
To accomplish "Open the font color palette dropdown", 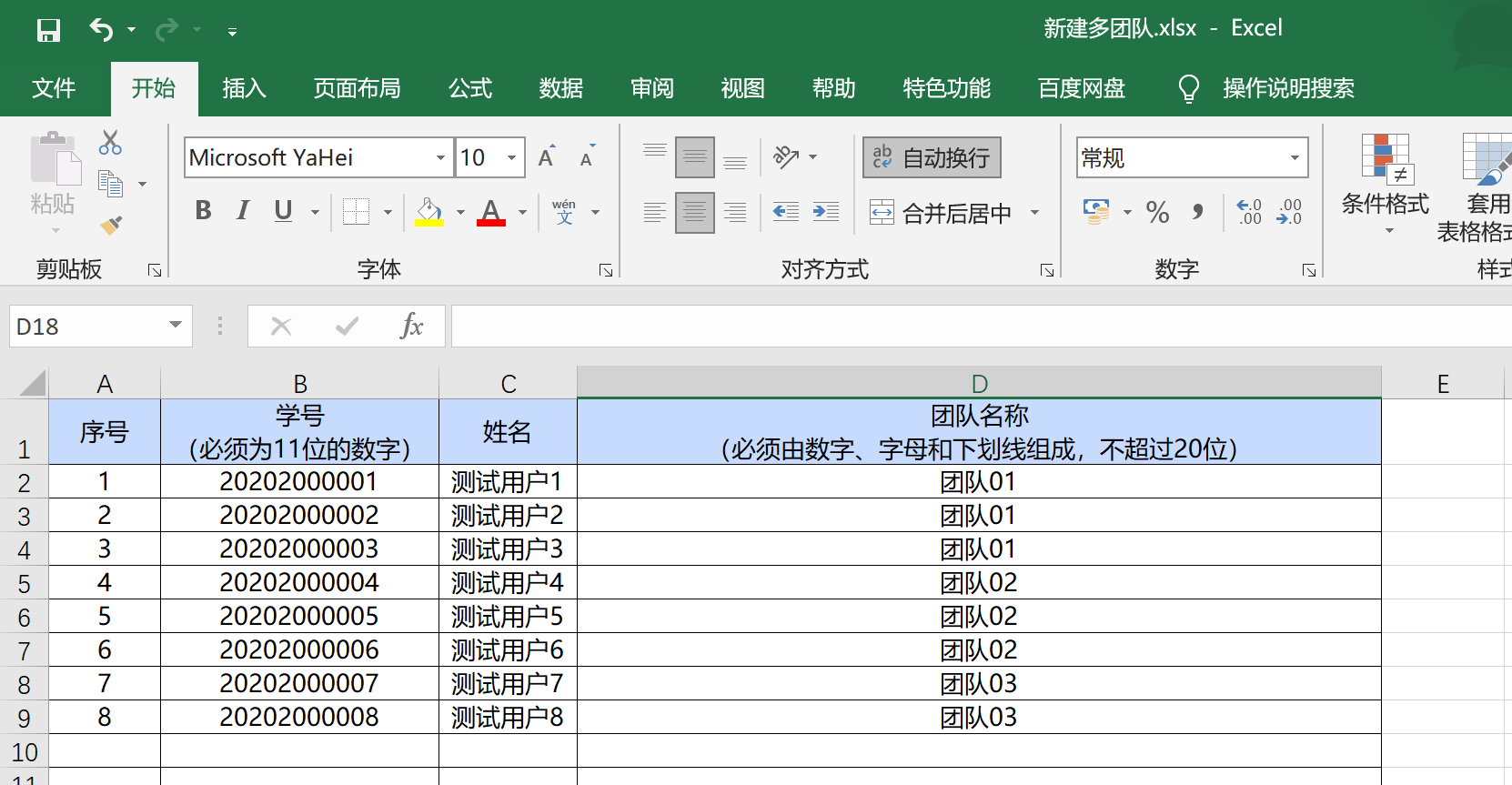I will pyautogui.click(x=523, y=212).
